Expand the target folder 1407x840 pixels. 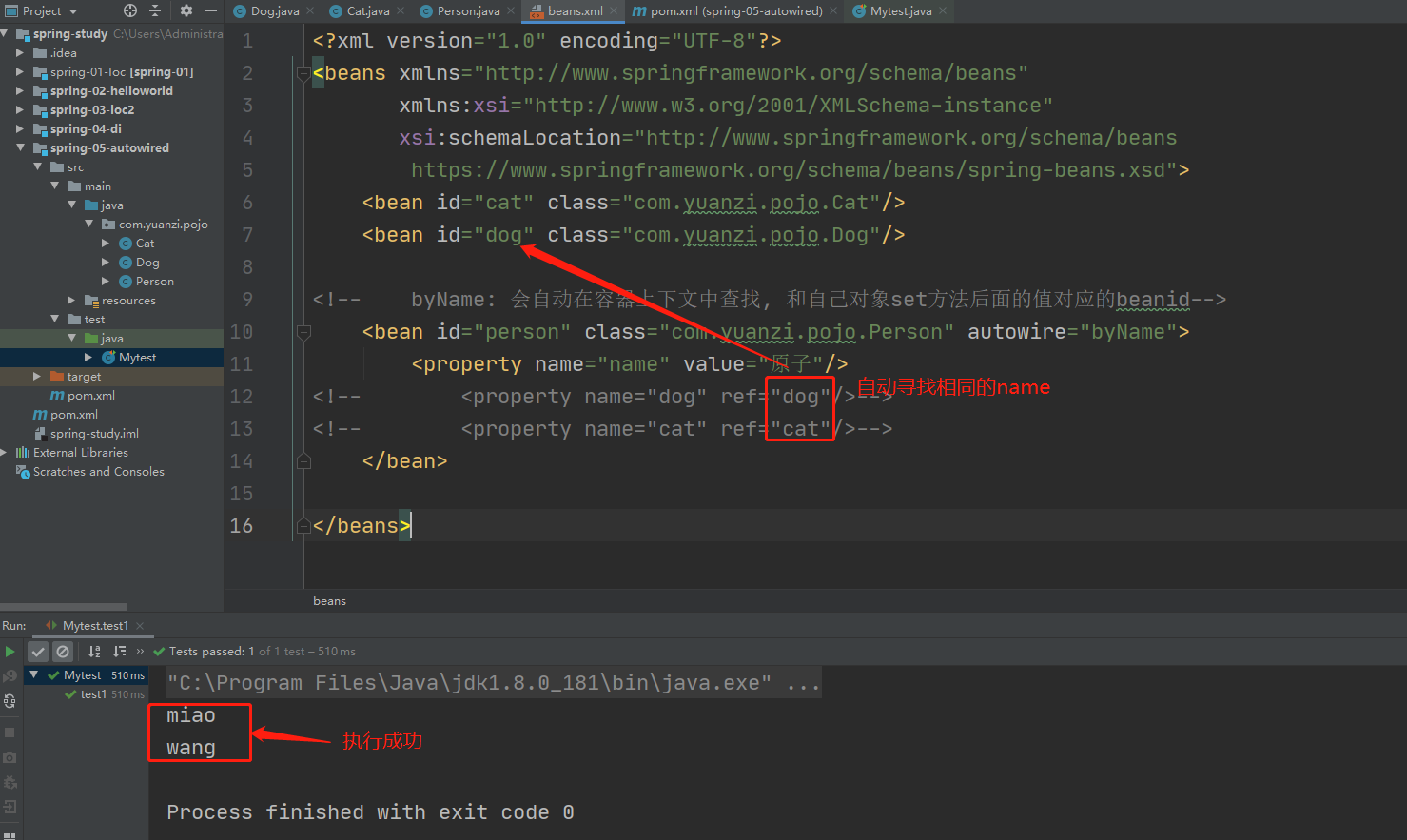pyautogui.click(x=37, y=377)
